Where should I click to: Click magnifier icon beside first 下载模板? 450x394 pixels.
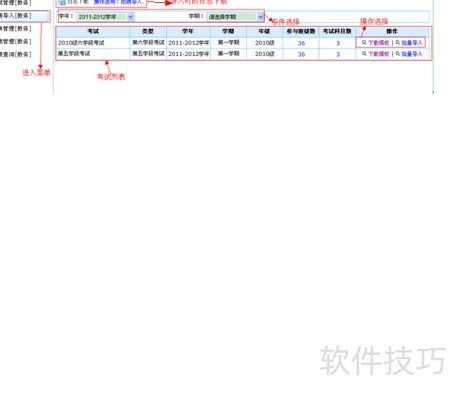click(364, 43)
